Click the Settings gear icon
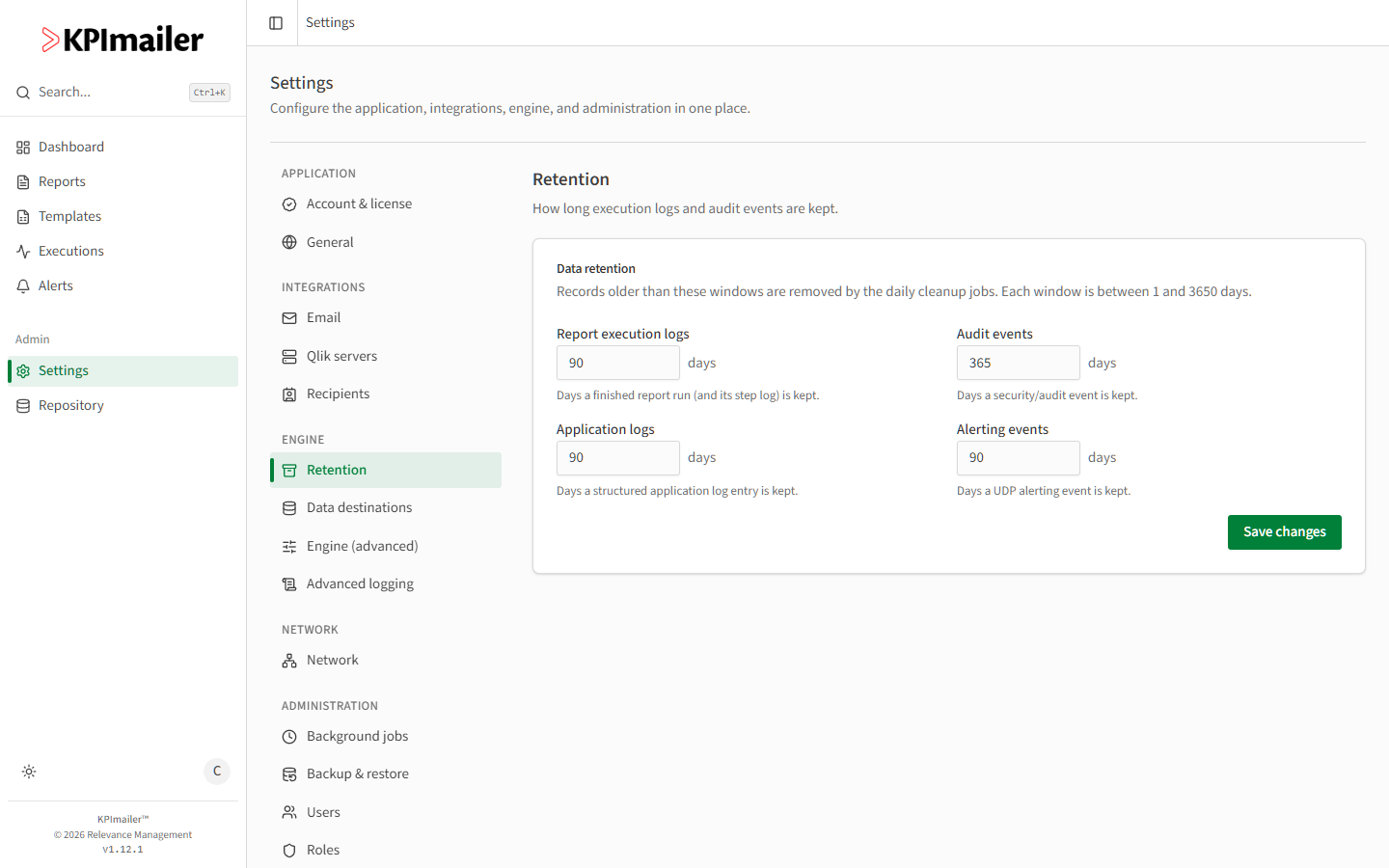Screen dimensions: 1389x868 pyautogui.click(x=23, y=371)
